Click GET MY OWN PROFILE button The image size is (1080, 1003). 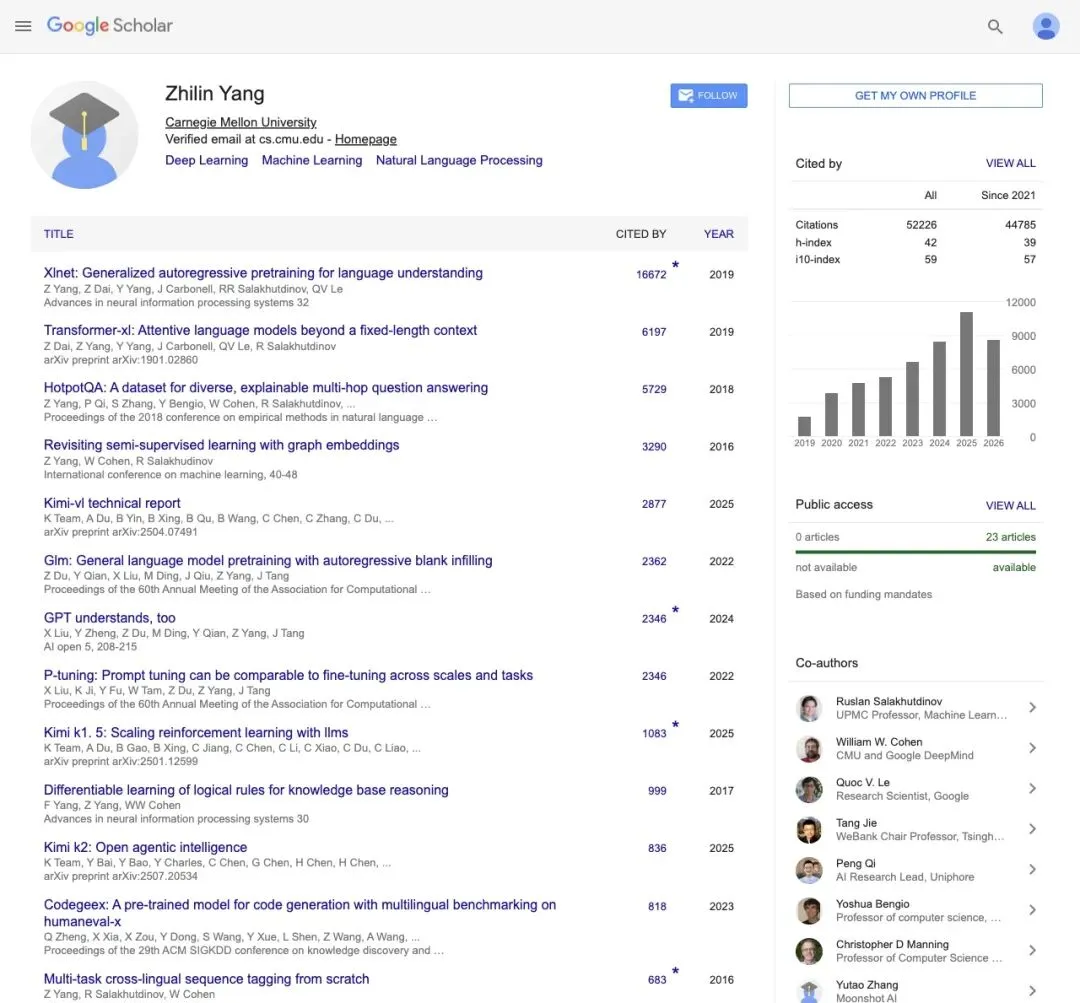(915, 96)
